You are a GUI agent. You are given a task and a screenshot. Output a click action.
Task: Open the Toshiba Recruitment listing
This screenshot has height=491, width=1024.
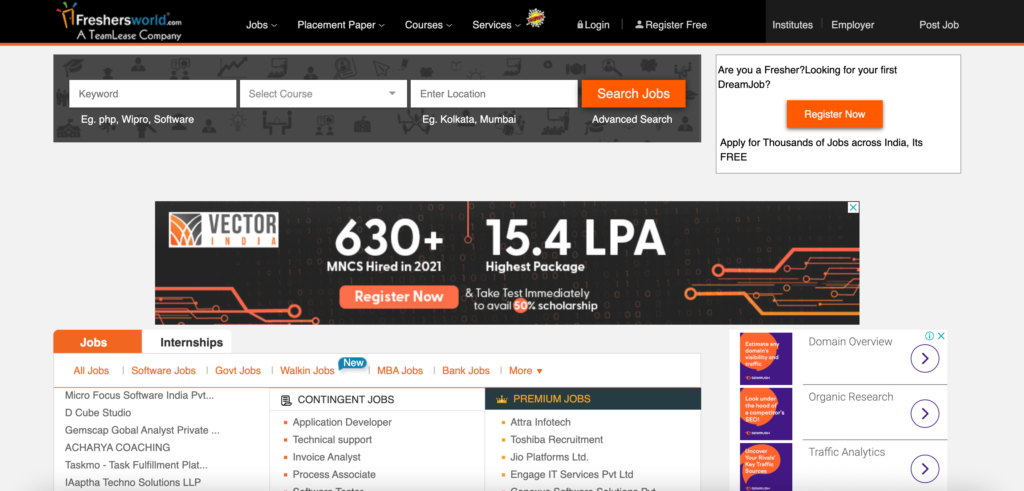coord(557,439)
